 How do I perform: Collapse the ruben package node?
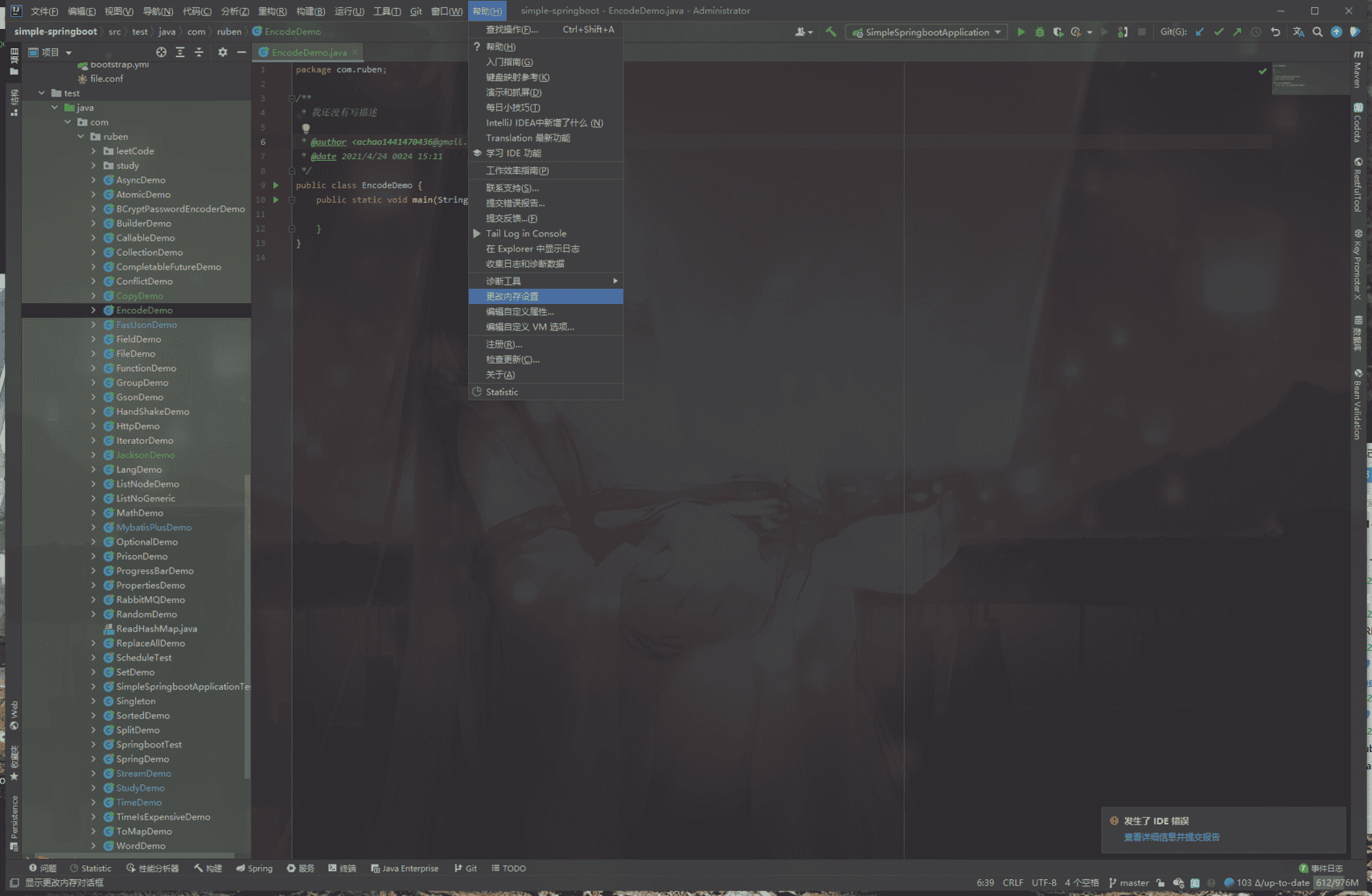click(x=80, y=137)
